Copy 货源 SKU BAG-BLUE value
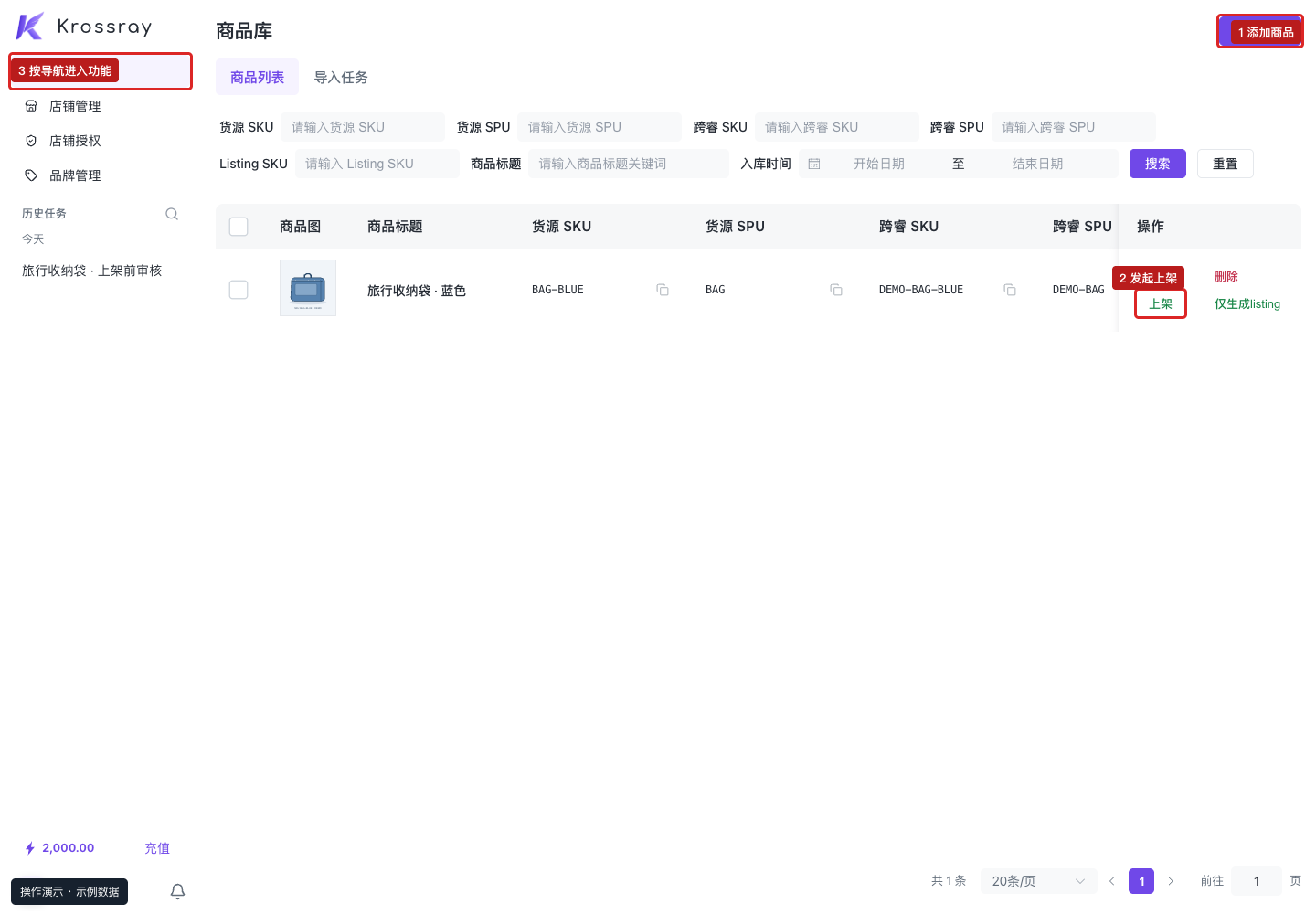Viewport: 1316px width, 914px height. tap(663, 290)
